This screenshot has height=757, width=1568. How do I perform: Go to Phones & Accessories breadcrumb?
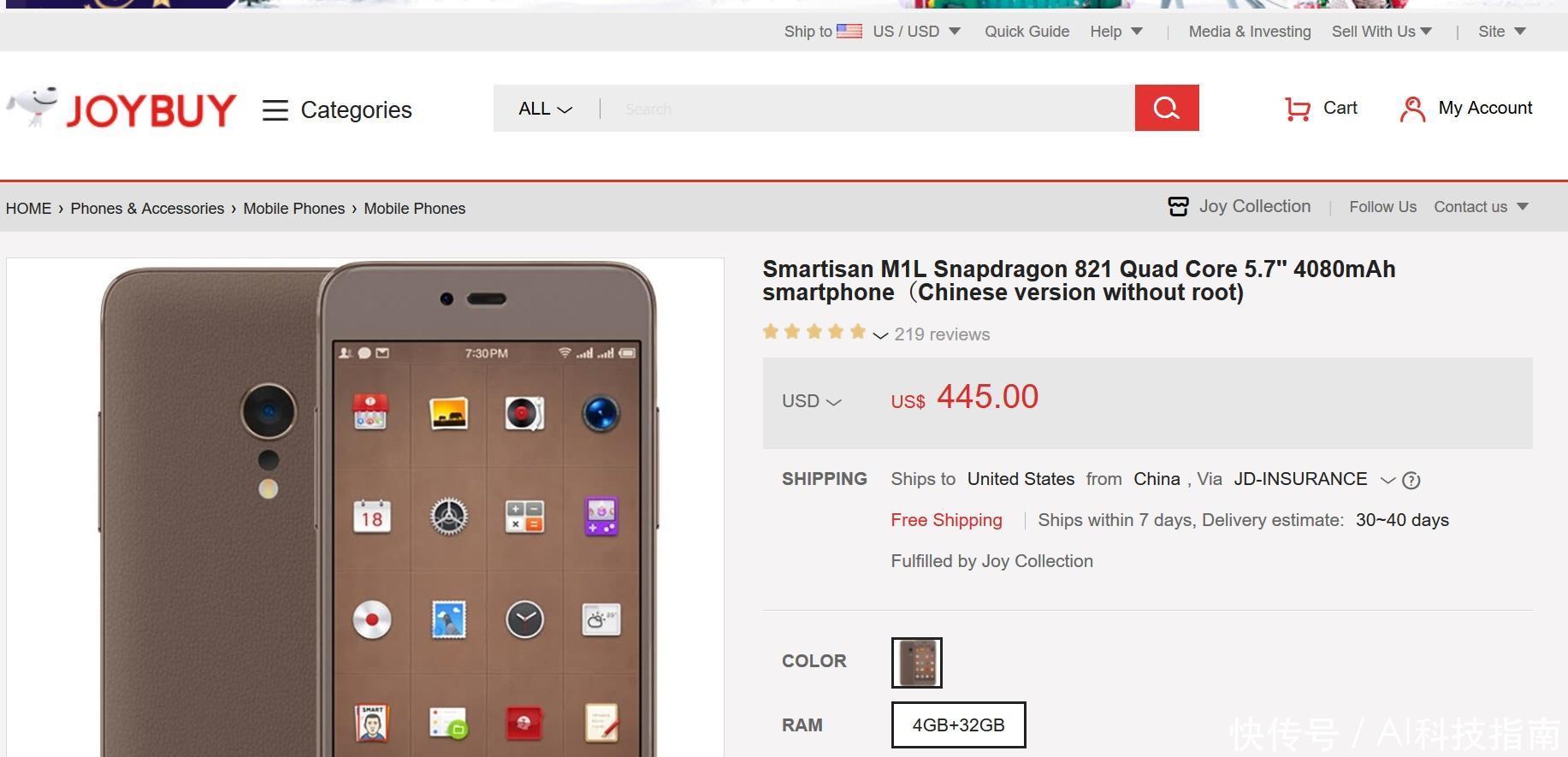[147, 209]
